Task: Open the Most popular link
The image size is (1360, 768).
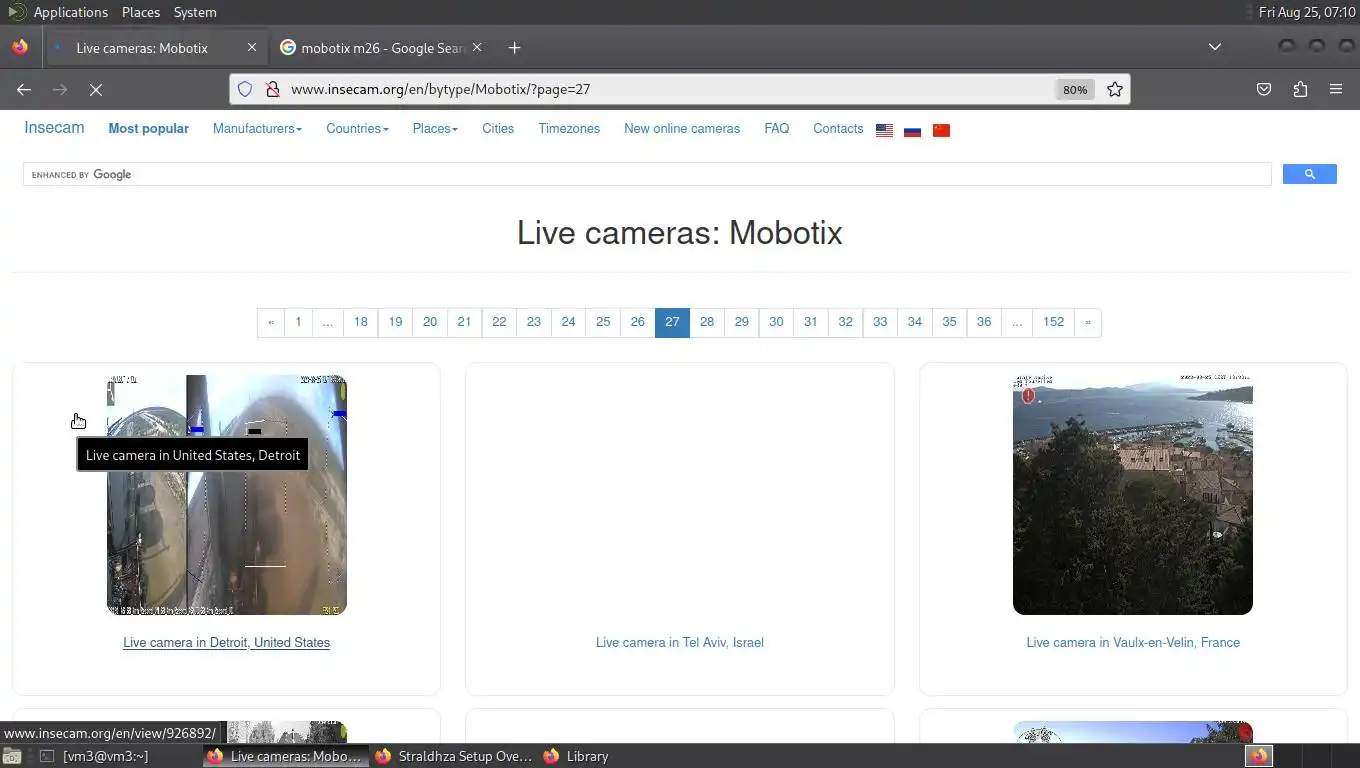Action: 148,128
